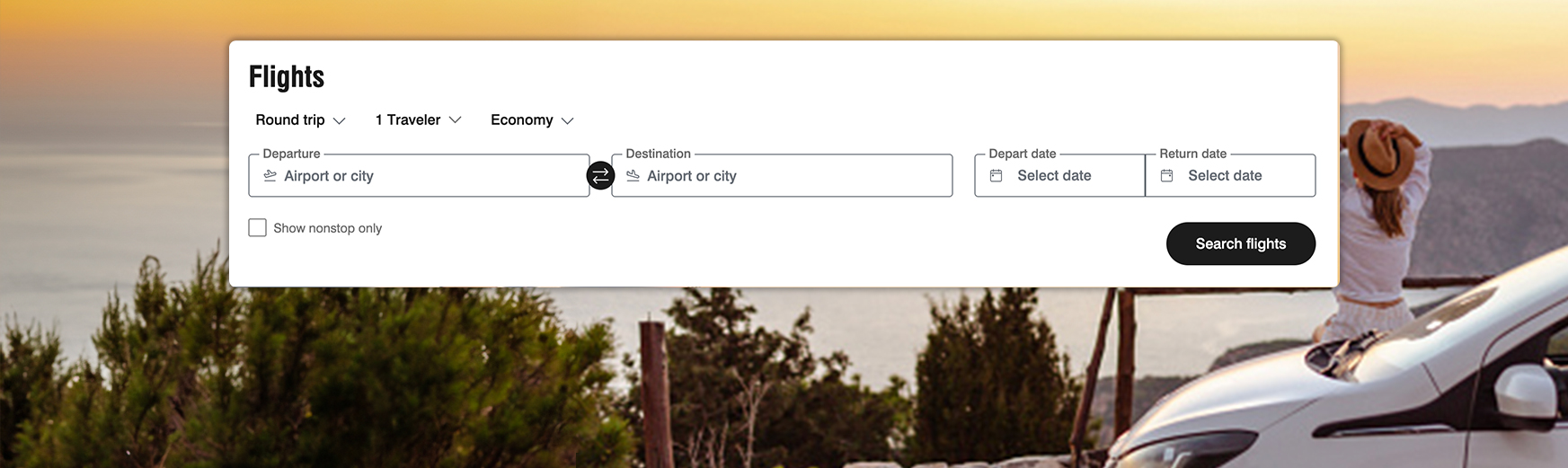
Task: Open the Depart date Select date picker
Action: click(1059, 175)
